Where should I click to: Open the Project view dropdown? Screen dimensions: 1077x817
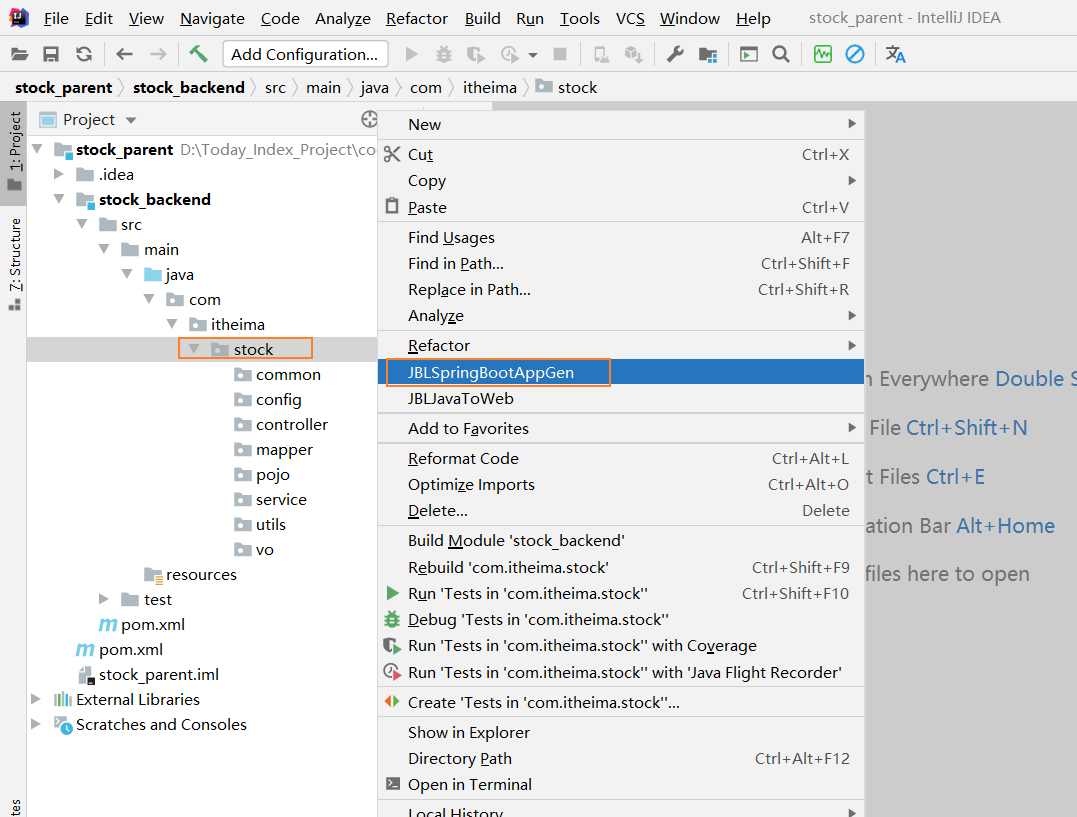pyautogui.click(x=131, y=120)
